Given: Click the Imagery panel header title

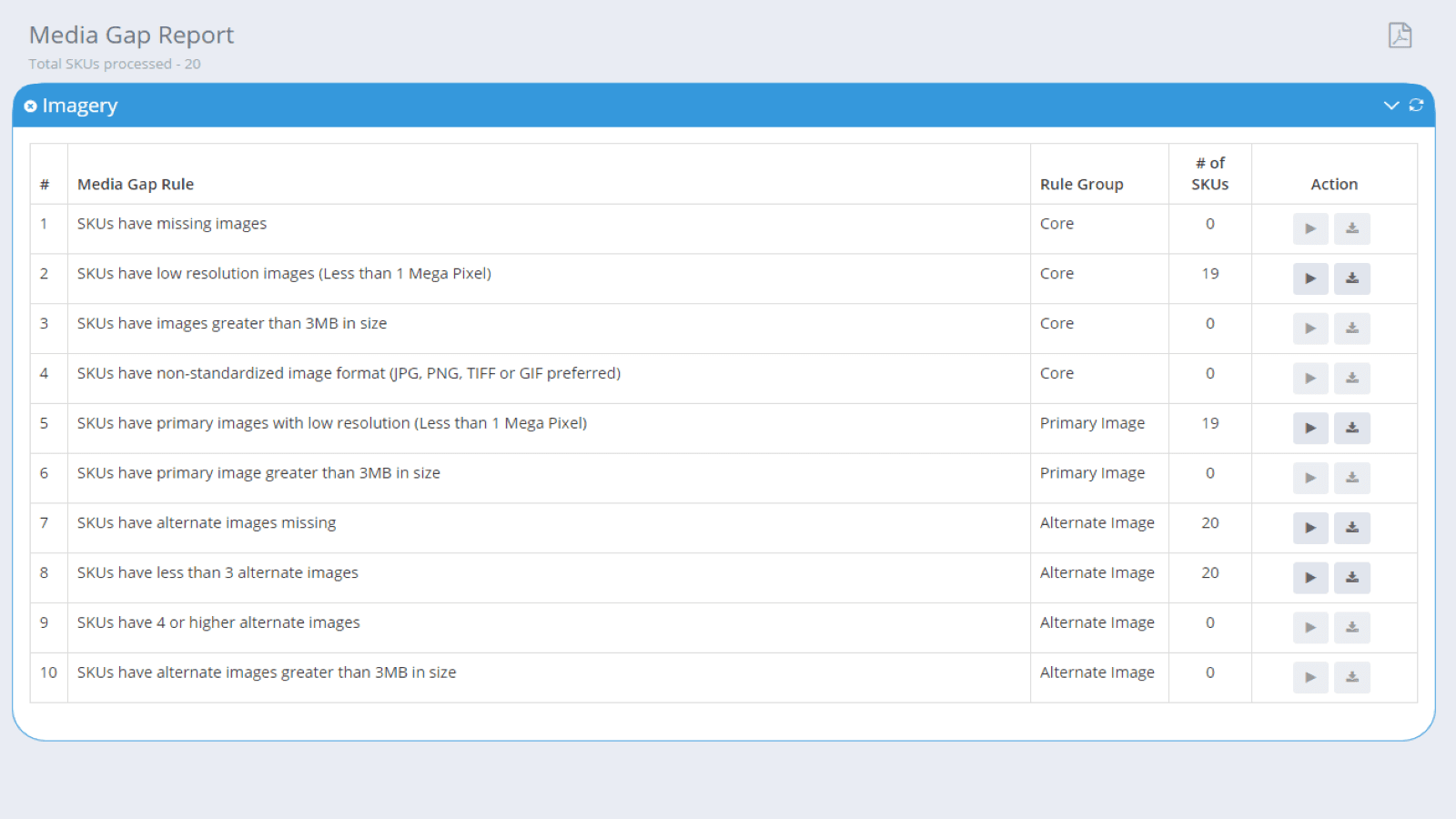Looking at the screenshot, I should pos(80,106).
